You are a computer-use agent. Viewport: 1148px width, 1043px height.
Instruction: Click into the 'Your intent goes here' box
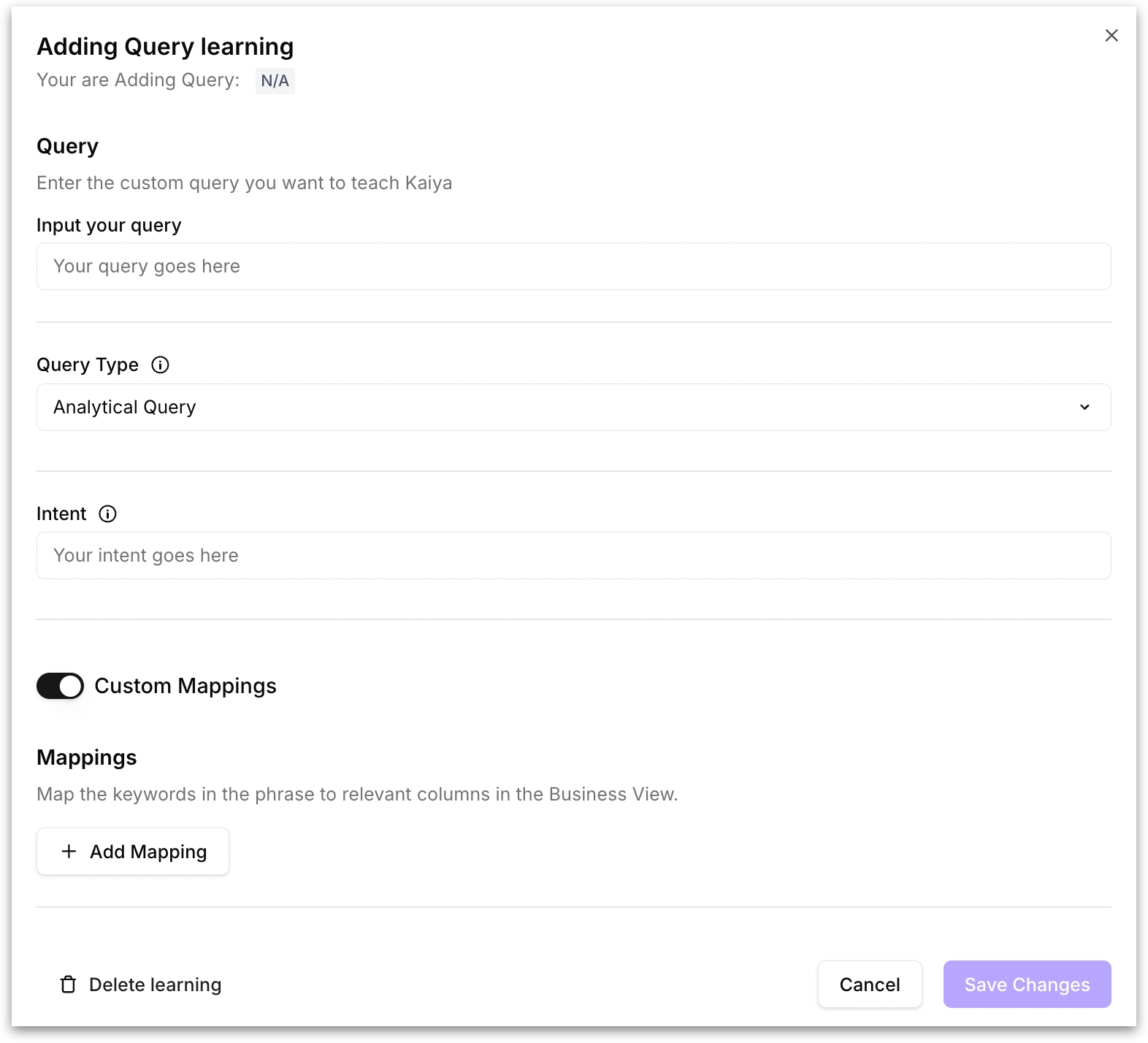pos(573,556)
